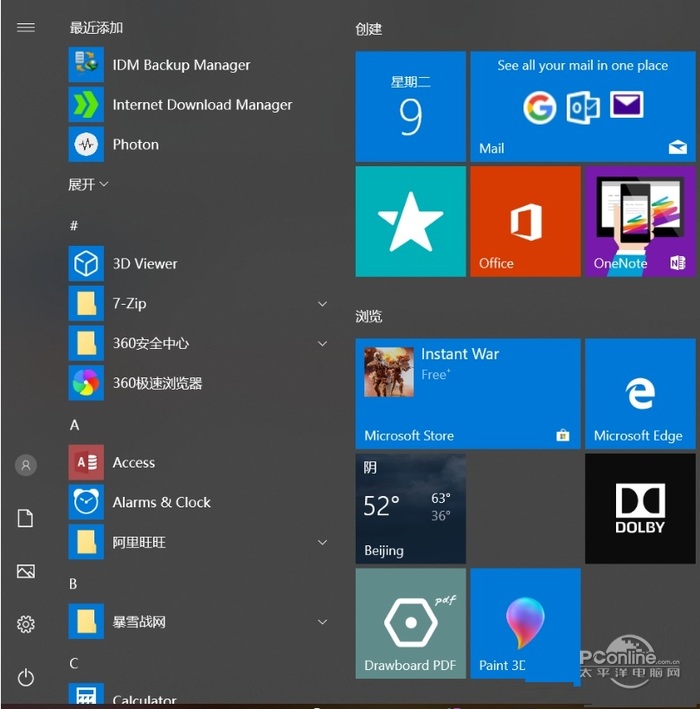The image size is (700, 709).
Task: Open the OneNote tile
Action: point(640,222)
